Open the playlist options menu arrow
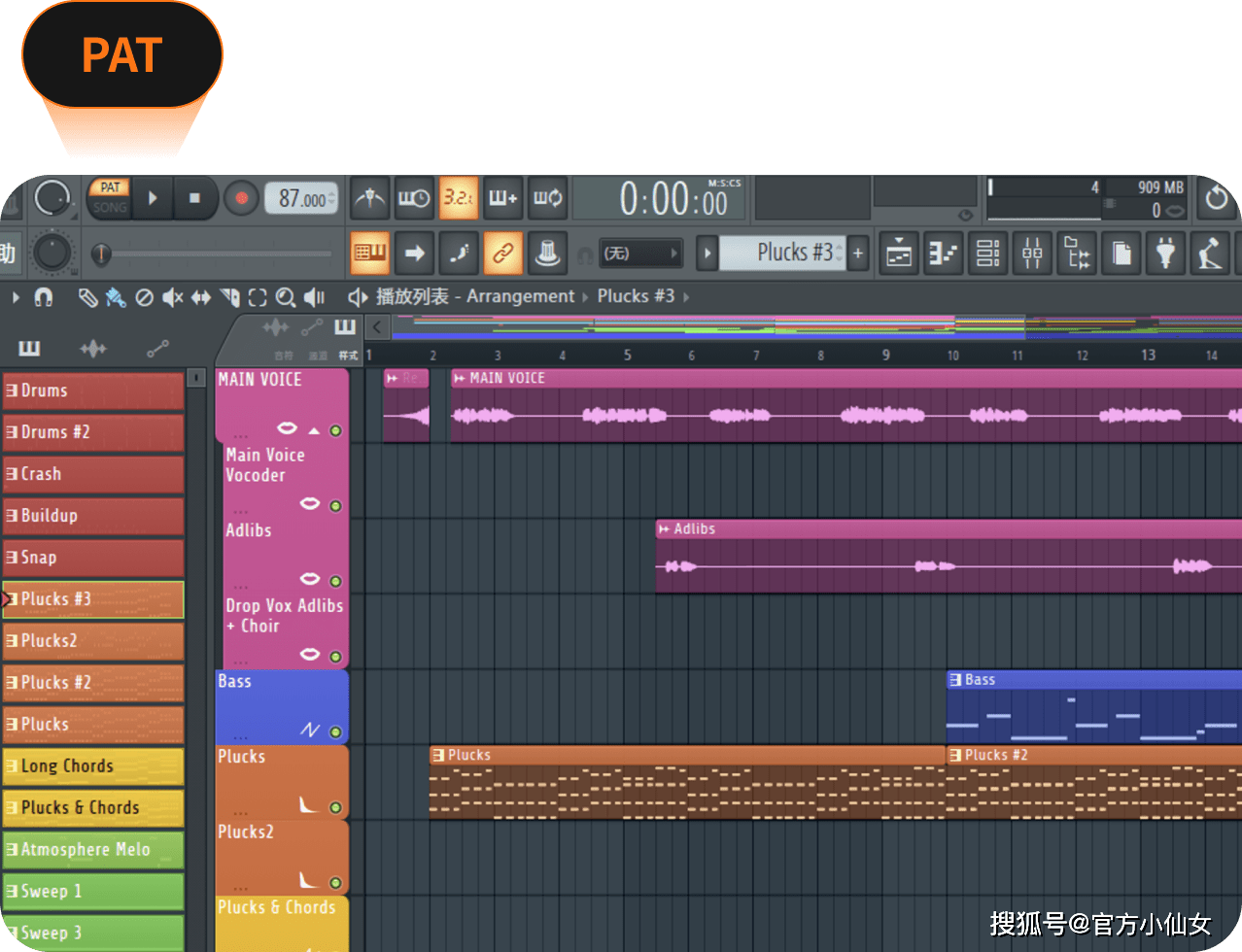1242x952 pixels. tap(16, 297)
